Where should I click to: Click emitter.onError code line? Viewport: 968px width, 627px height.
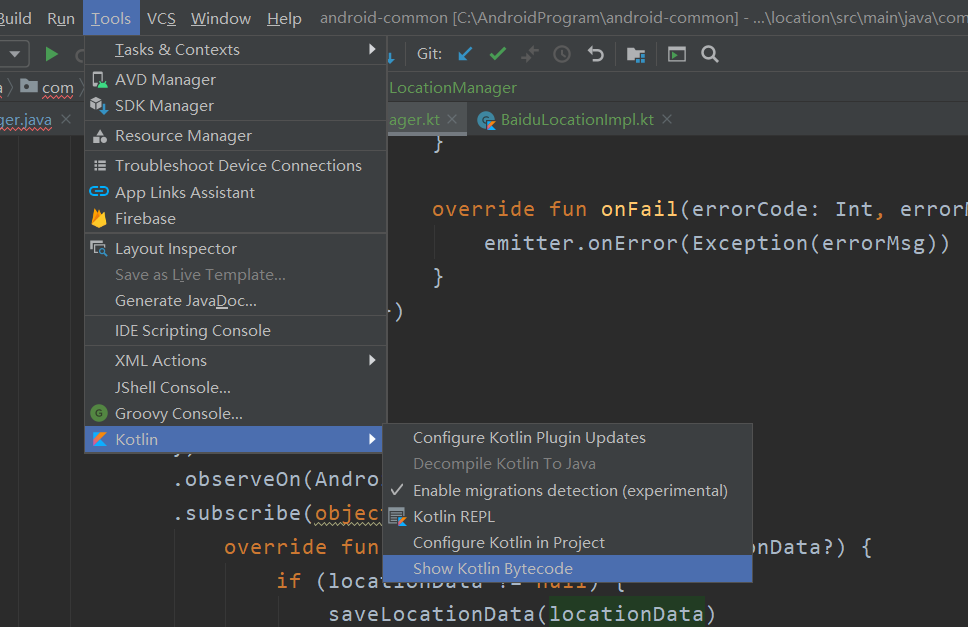[x=717, y=243]
